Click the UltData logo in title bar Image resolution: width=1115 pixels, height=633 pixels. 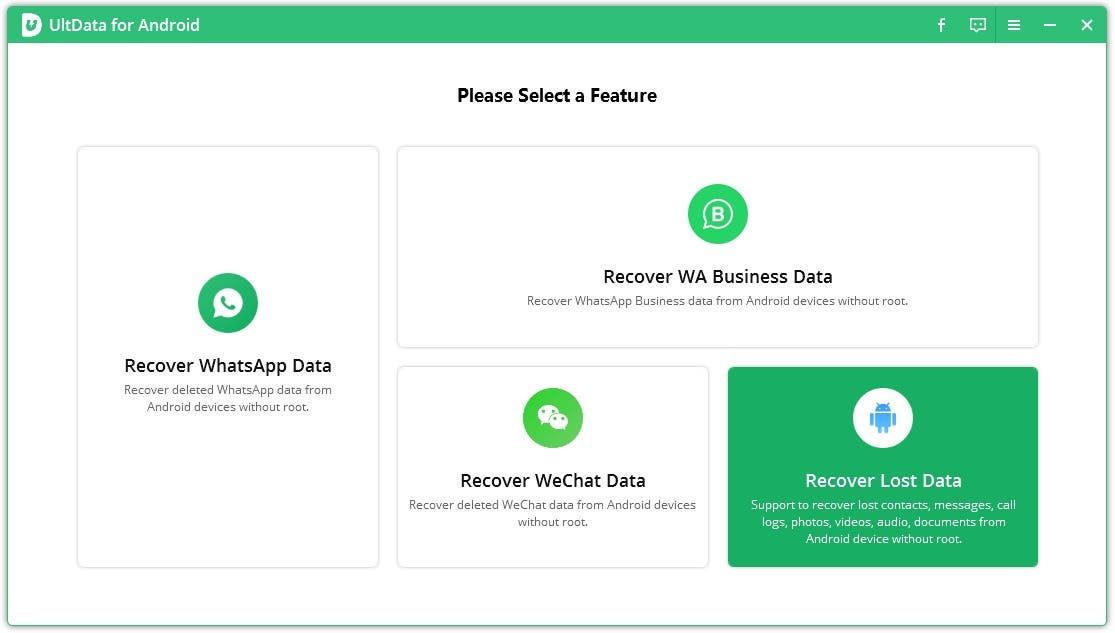[x=31, y=25]
